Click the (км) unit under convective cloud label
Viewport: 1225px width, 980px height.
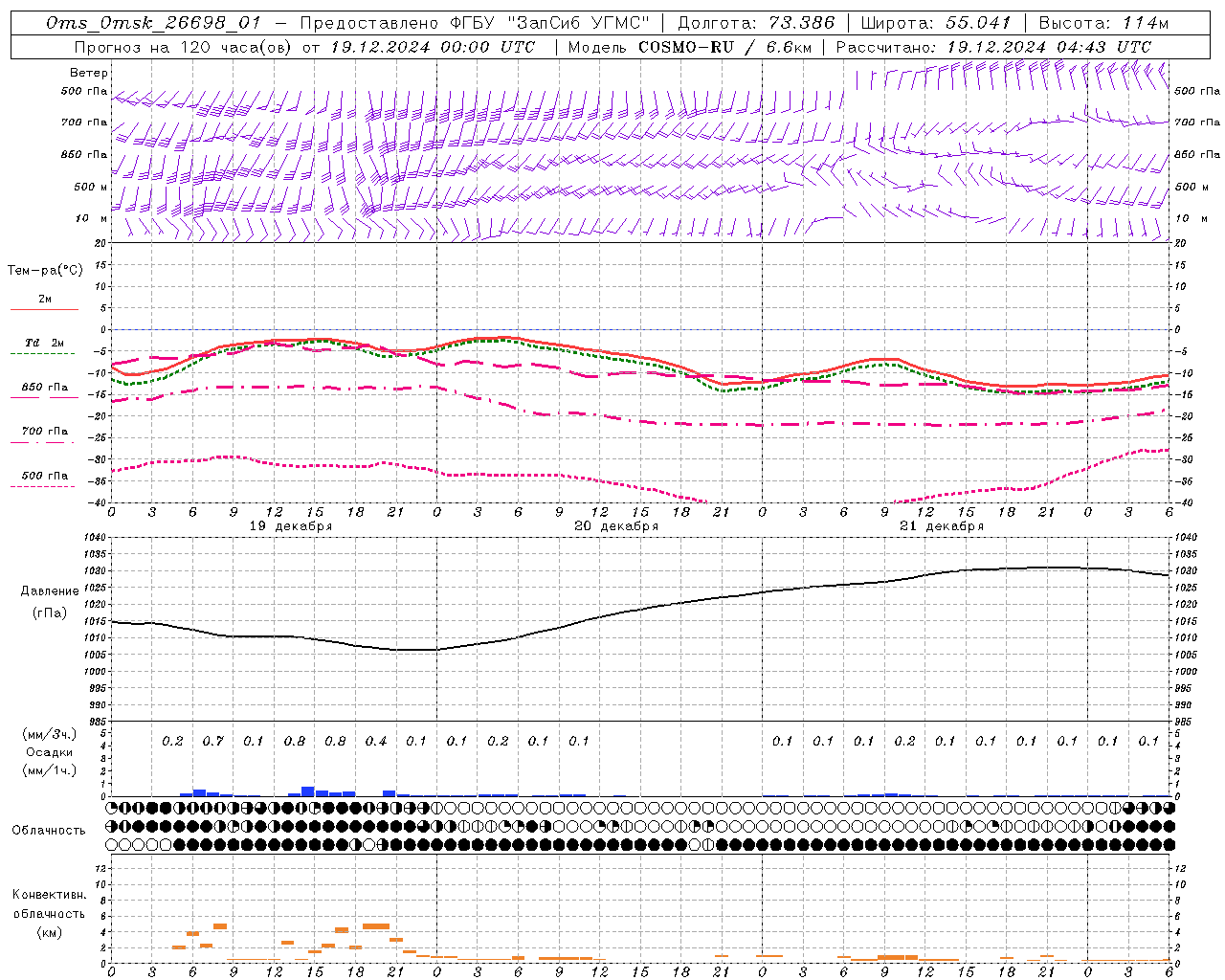point(49,932)
